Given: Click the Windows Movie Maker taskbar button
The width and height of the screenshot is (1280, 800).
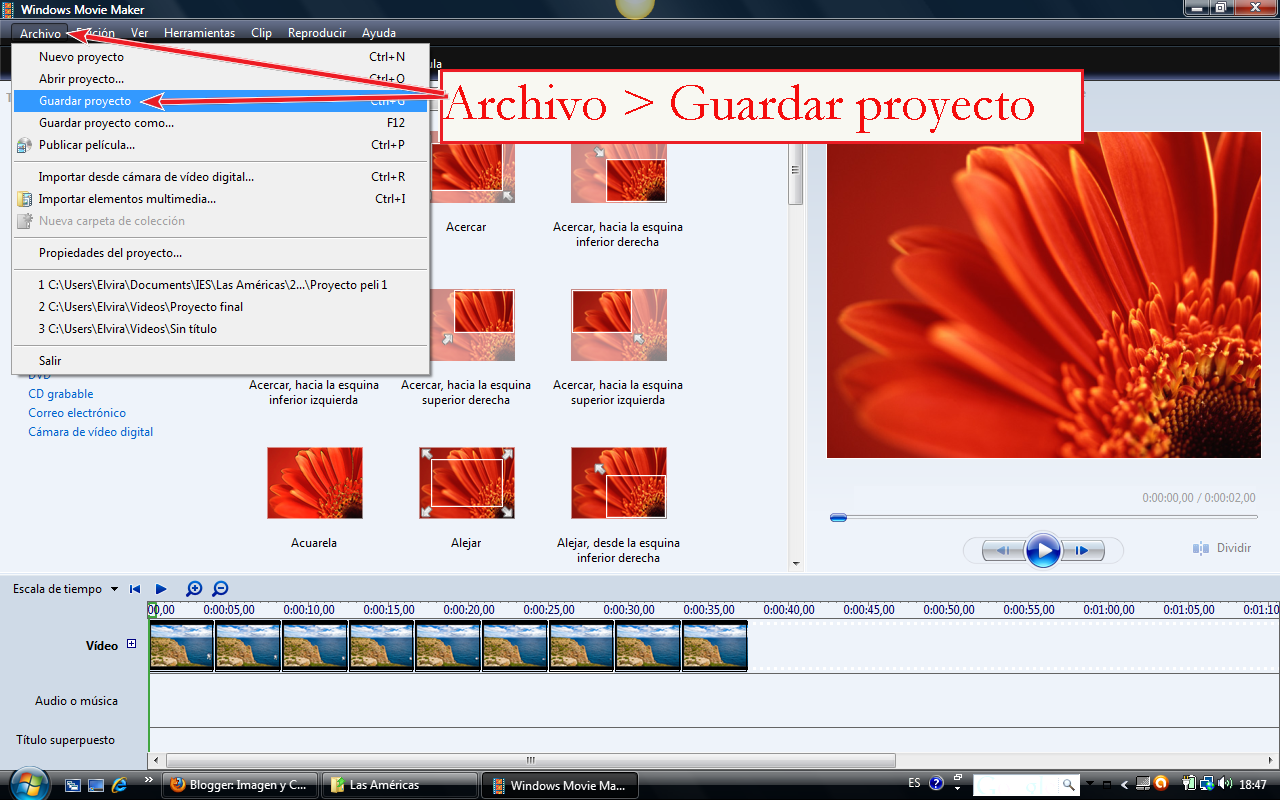Looking at the screenshot, I should 560,785.
